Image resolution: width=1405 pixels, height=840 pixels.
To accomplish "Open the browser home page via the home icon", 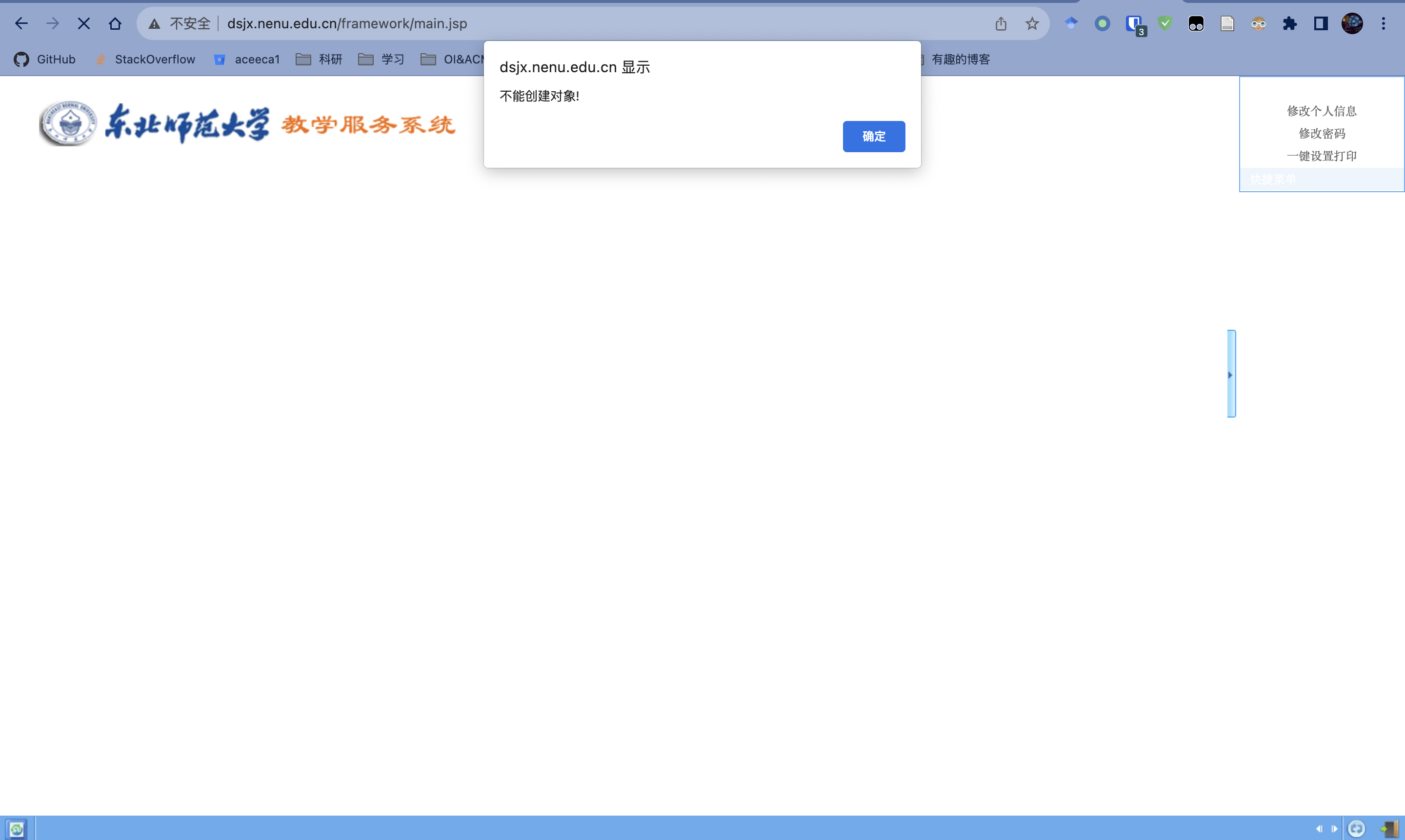I will pyautogui.click(x=115, y=23).
